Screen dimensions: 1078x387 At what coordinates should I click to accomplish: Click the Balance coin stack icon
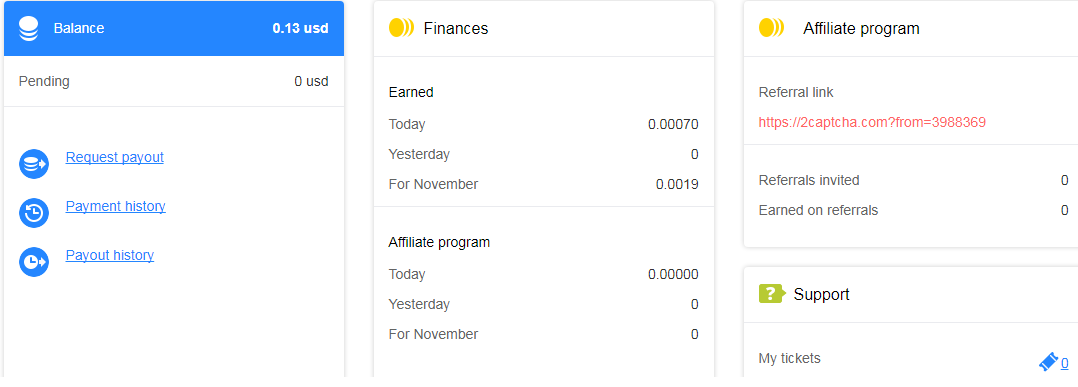(28, 29)
